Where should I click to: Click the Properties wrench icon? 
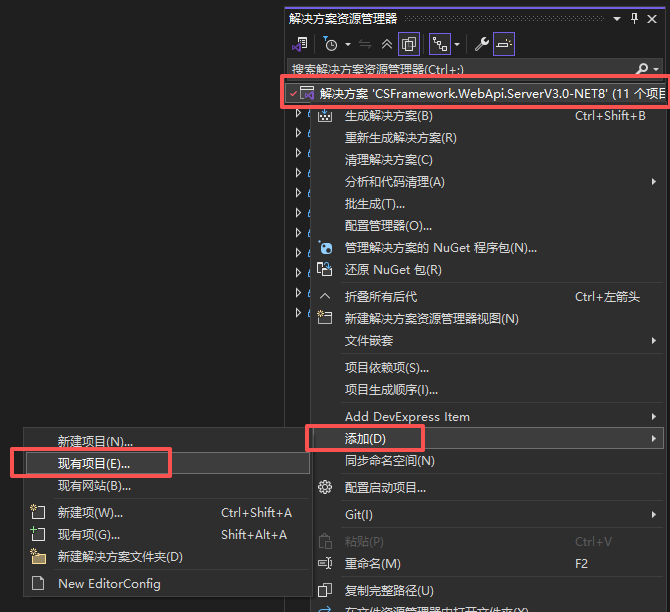click(x=482, y=44)
